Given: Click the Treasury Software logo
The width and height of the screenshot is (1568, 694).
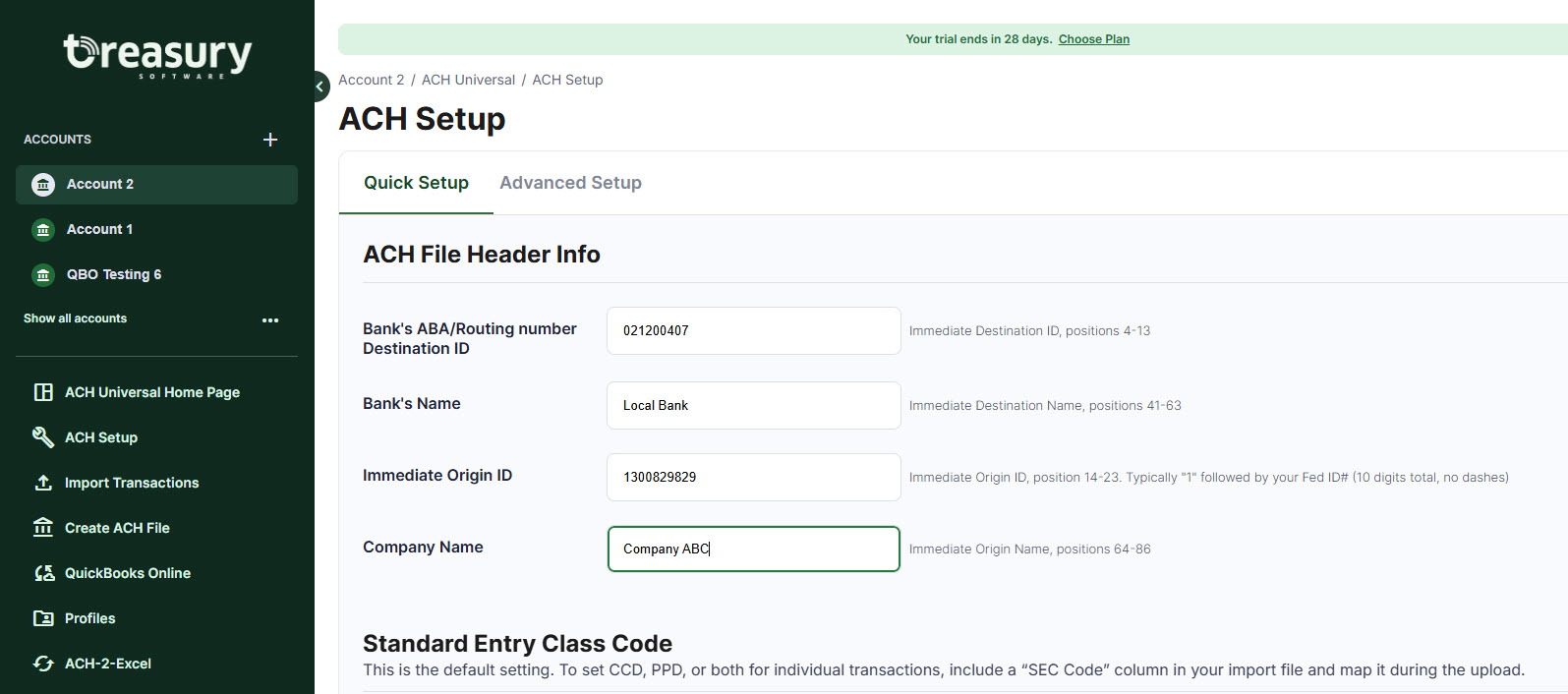Looking at the screenshot, I should [157, 55].
